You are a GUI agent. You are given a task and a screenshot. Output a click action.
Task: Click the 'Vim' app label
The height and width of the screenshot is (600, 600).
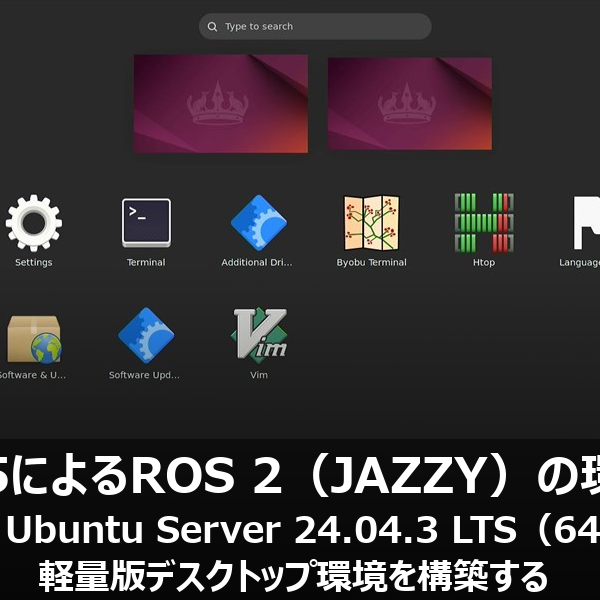coord(258,376)
